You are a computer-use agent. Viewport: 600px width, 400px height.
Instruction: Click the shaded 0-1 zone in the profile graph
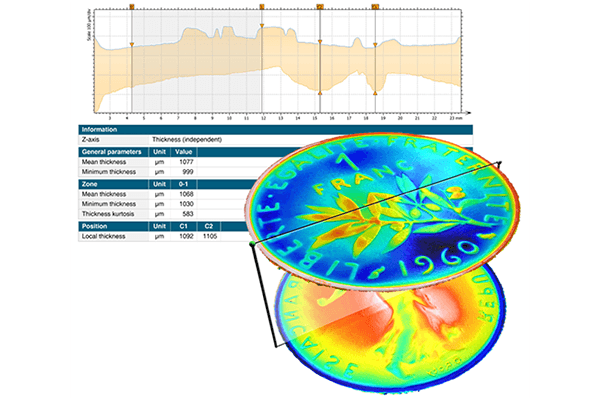[197, 61]
